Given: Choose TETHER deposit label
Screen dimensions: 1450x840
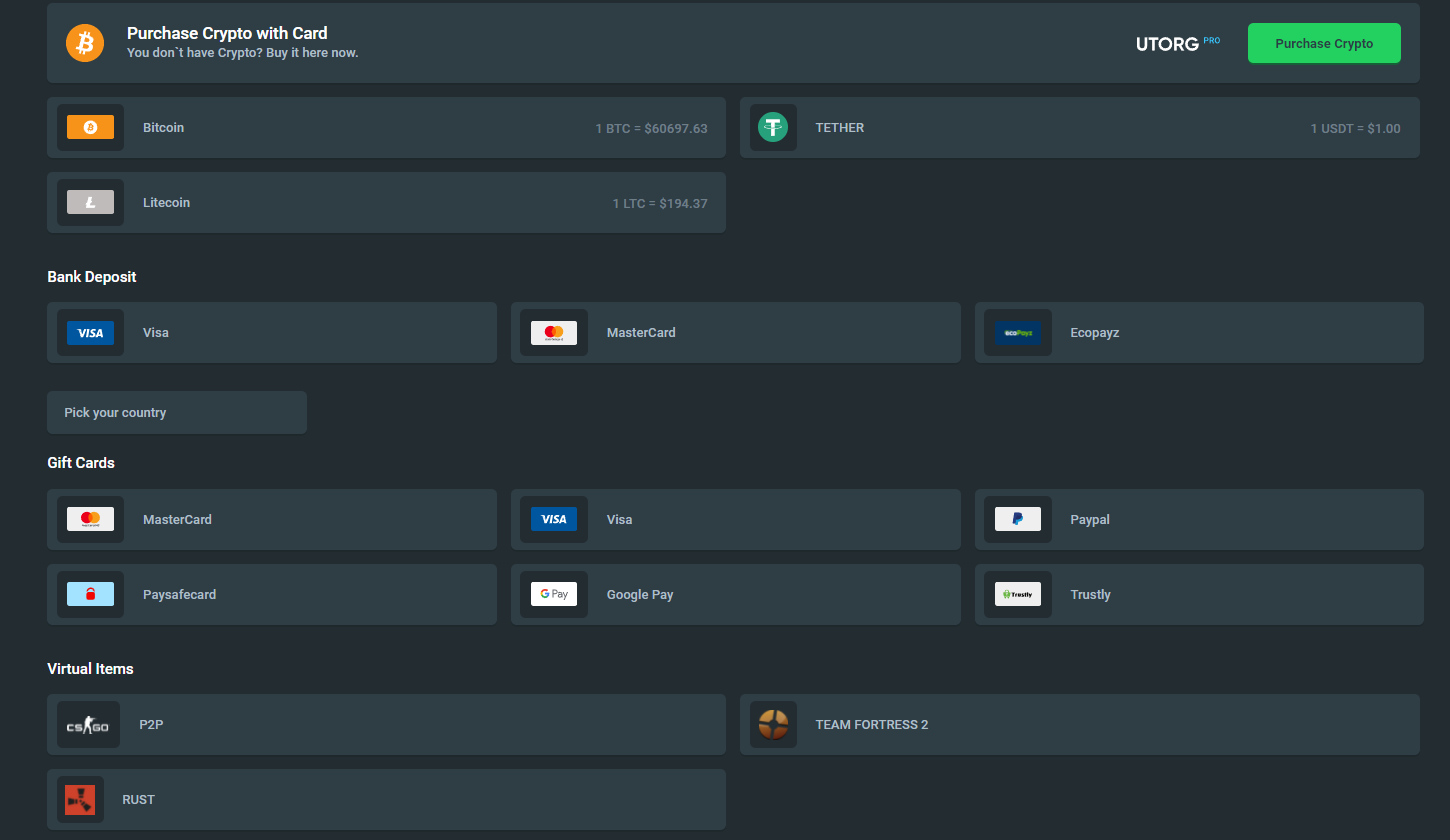Looking at the screenshot, I should click(839, 127).
